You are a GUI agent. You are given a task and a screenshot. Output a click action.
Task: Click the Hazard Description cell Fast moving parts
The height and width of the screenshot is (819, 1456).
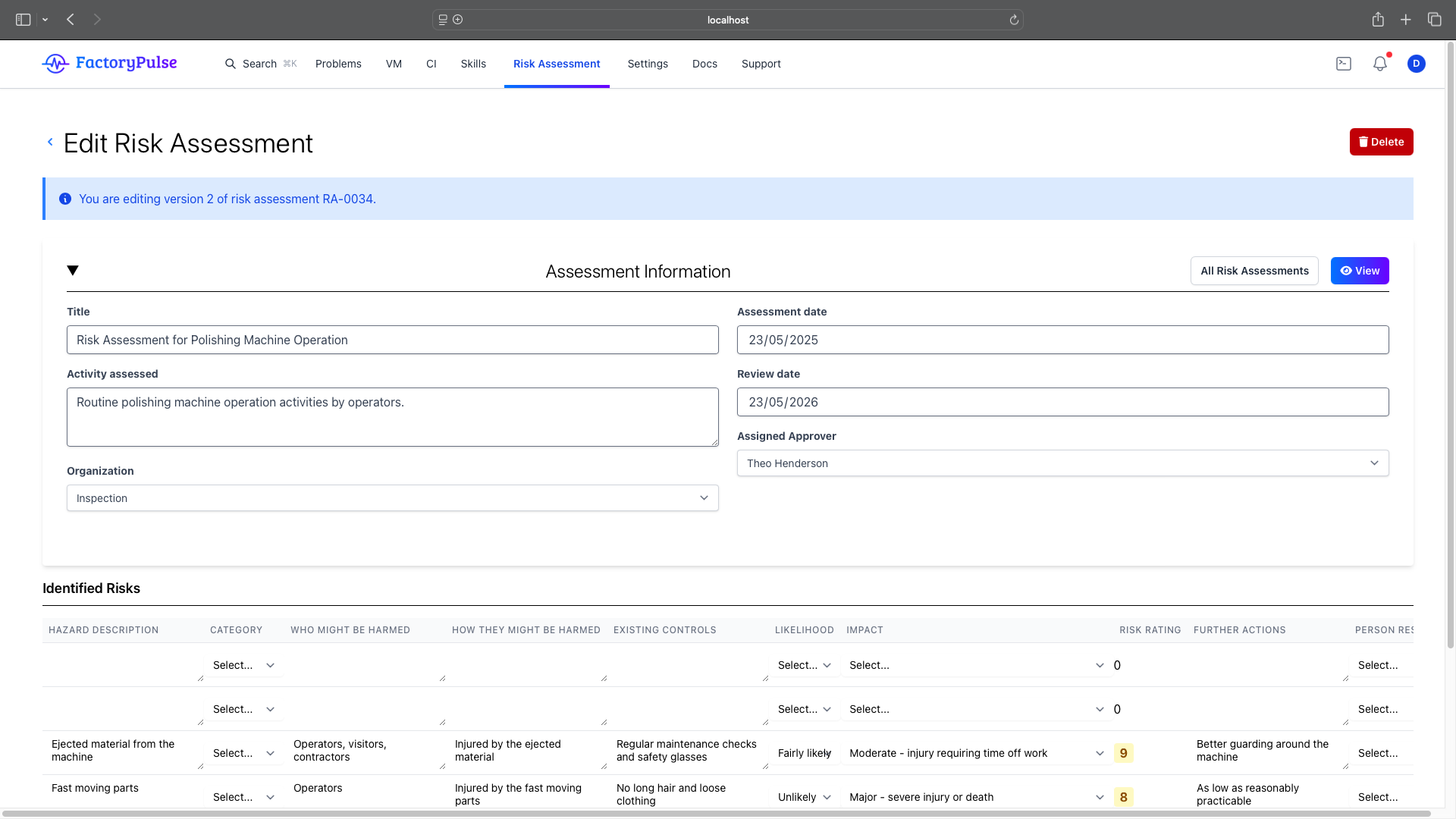(124, 793)
